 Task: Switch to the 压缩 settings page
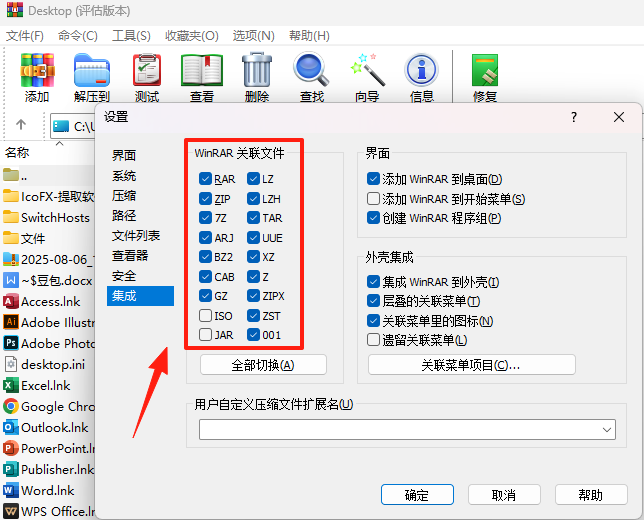[124, 195]
